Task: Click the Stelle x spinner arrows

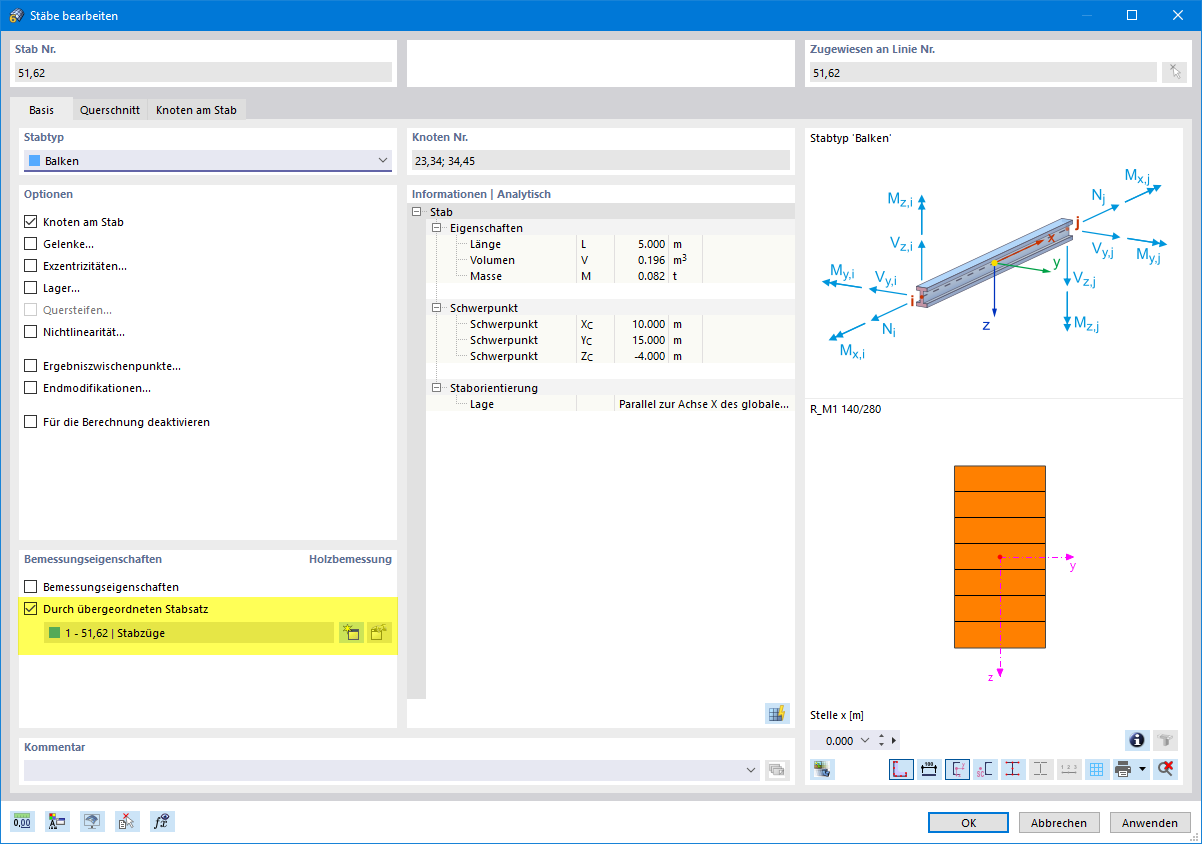Action: [881, 741]
